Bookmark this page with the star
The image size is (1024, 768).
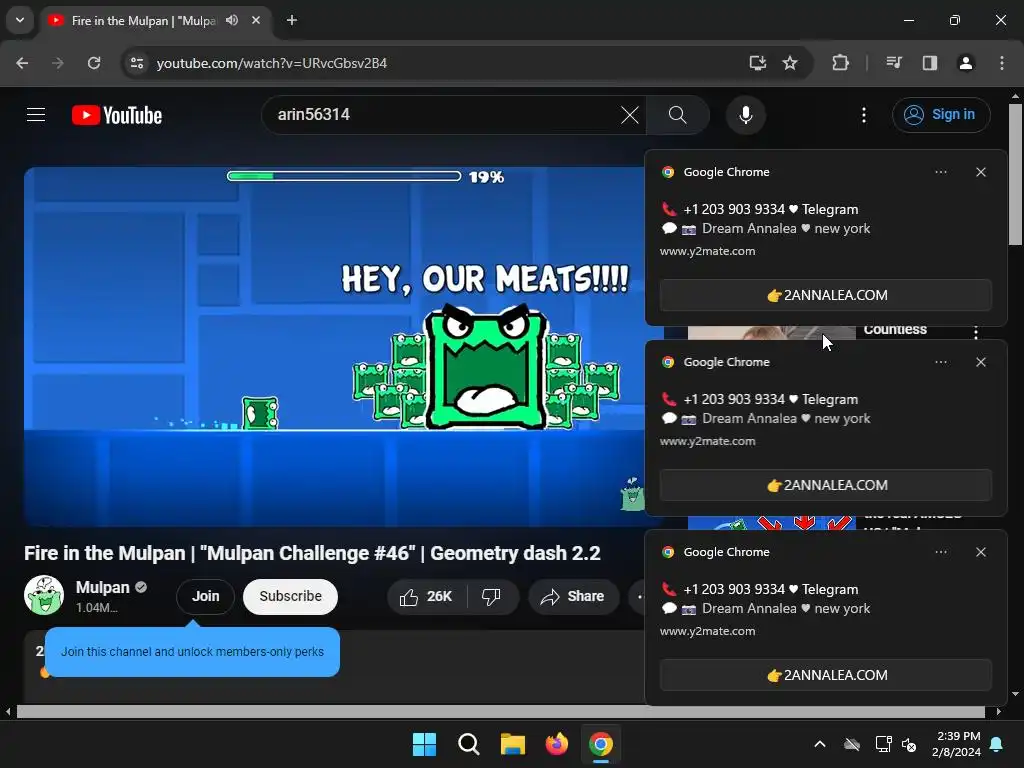[790, 63]
